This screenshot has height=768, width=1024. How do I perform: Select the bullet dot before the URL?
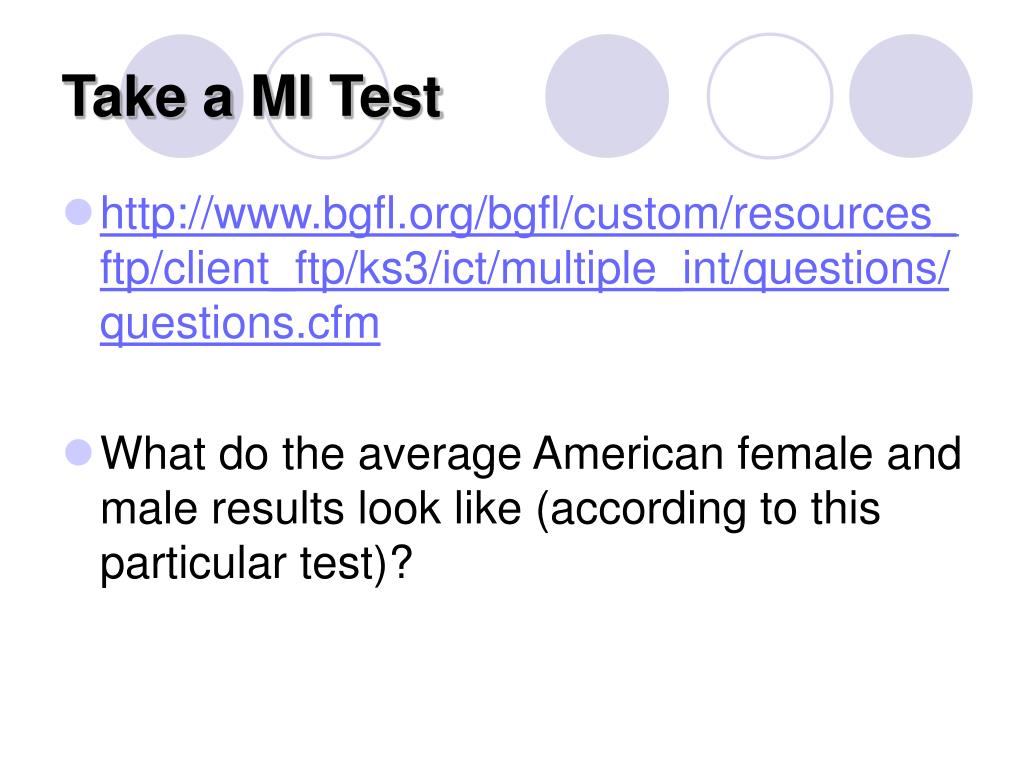click(x=79, y=212)
